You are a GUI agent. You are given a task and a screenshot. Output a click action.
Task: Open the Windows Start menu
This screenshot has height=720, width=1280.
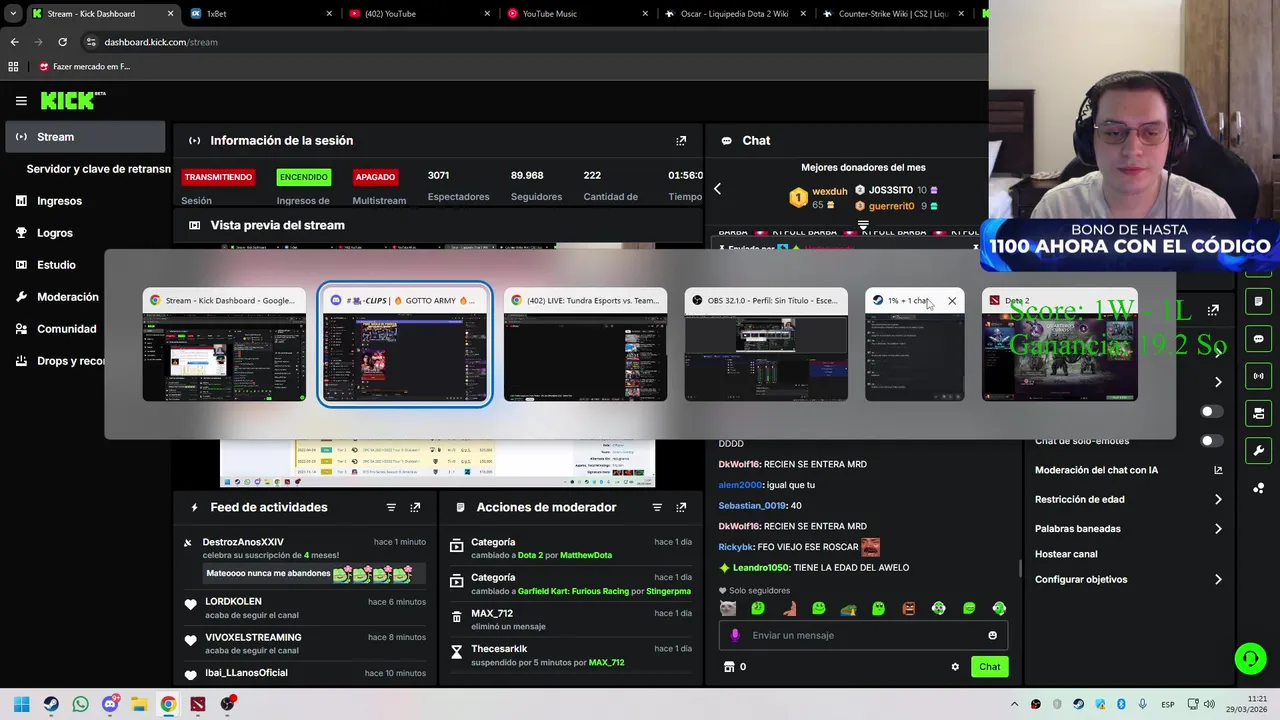click(x=22, y=704)
